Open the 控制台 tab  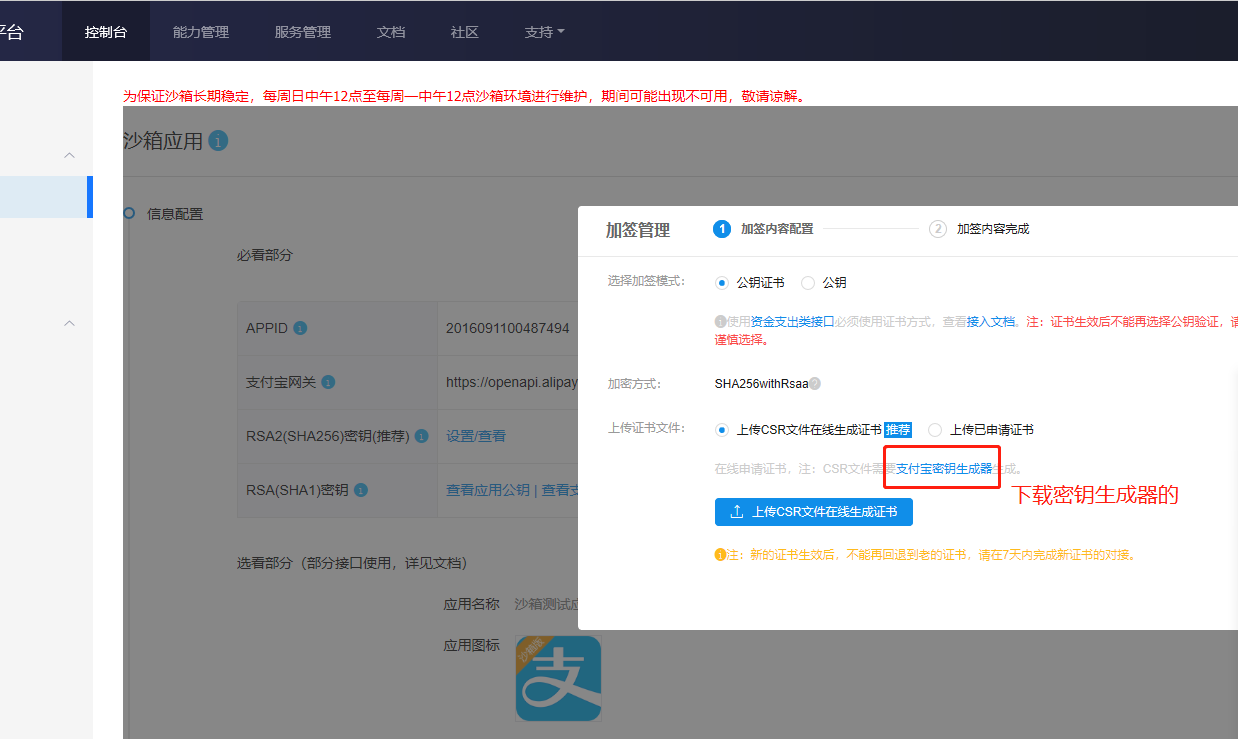(106, 32)
